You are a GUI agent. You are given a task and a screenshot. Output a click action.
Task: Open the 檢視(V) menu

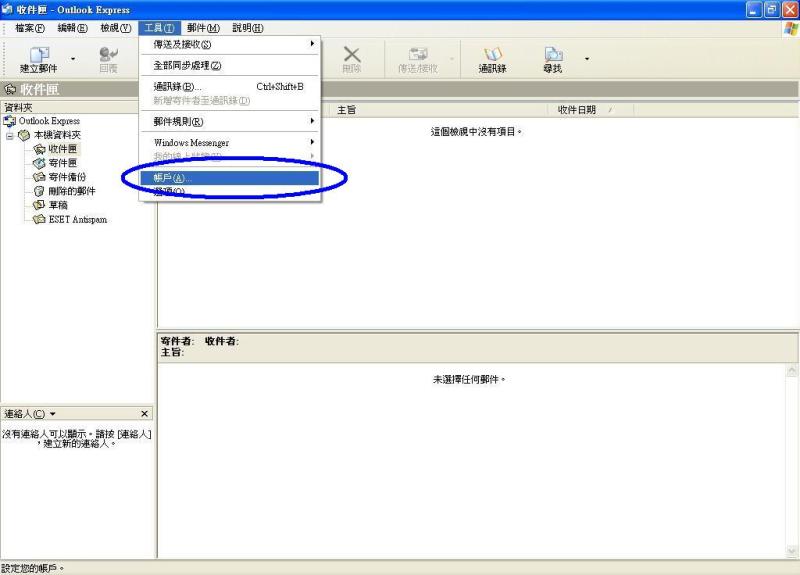point(116,28)
